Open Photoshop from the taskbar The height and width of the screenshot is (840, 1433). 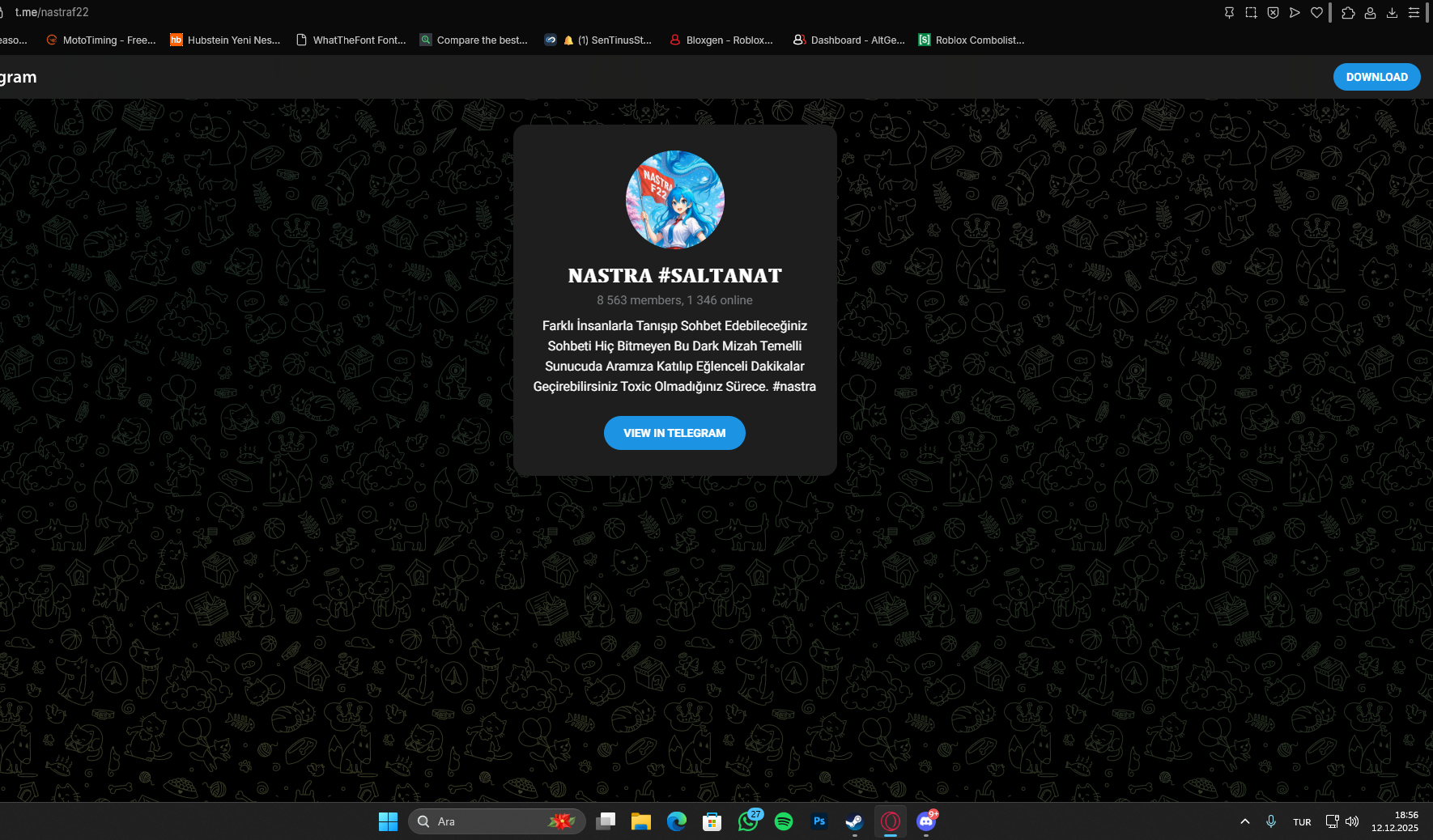click(819, 821)
